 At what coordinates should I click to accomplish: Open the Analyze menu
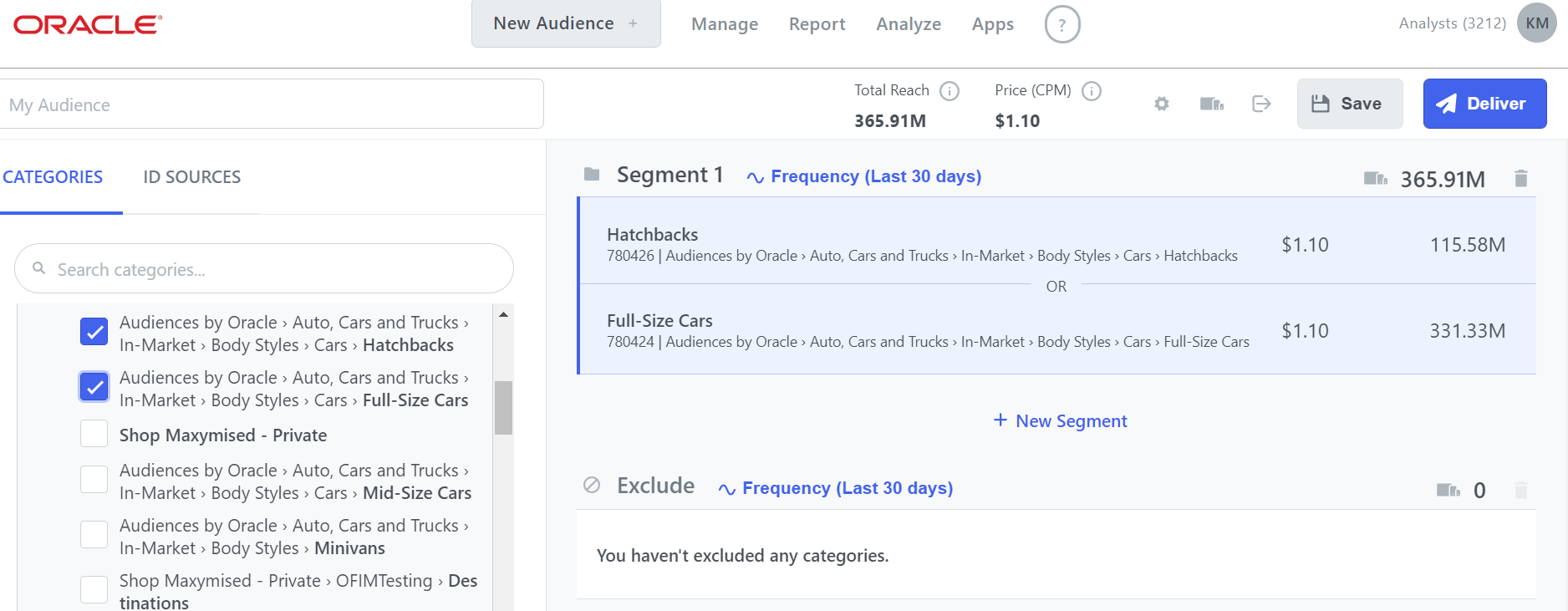[909, 24]
